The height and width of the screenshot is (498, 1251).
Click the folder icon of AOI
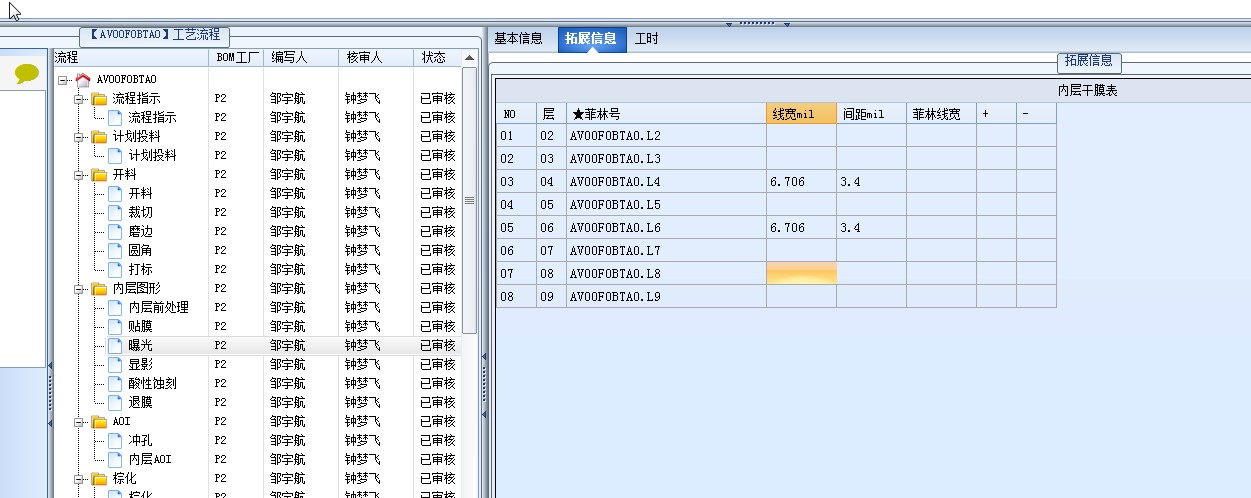pos(100,421)
